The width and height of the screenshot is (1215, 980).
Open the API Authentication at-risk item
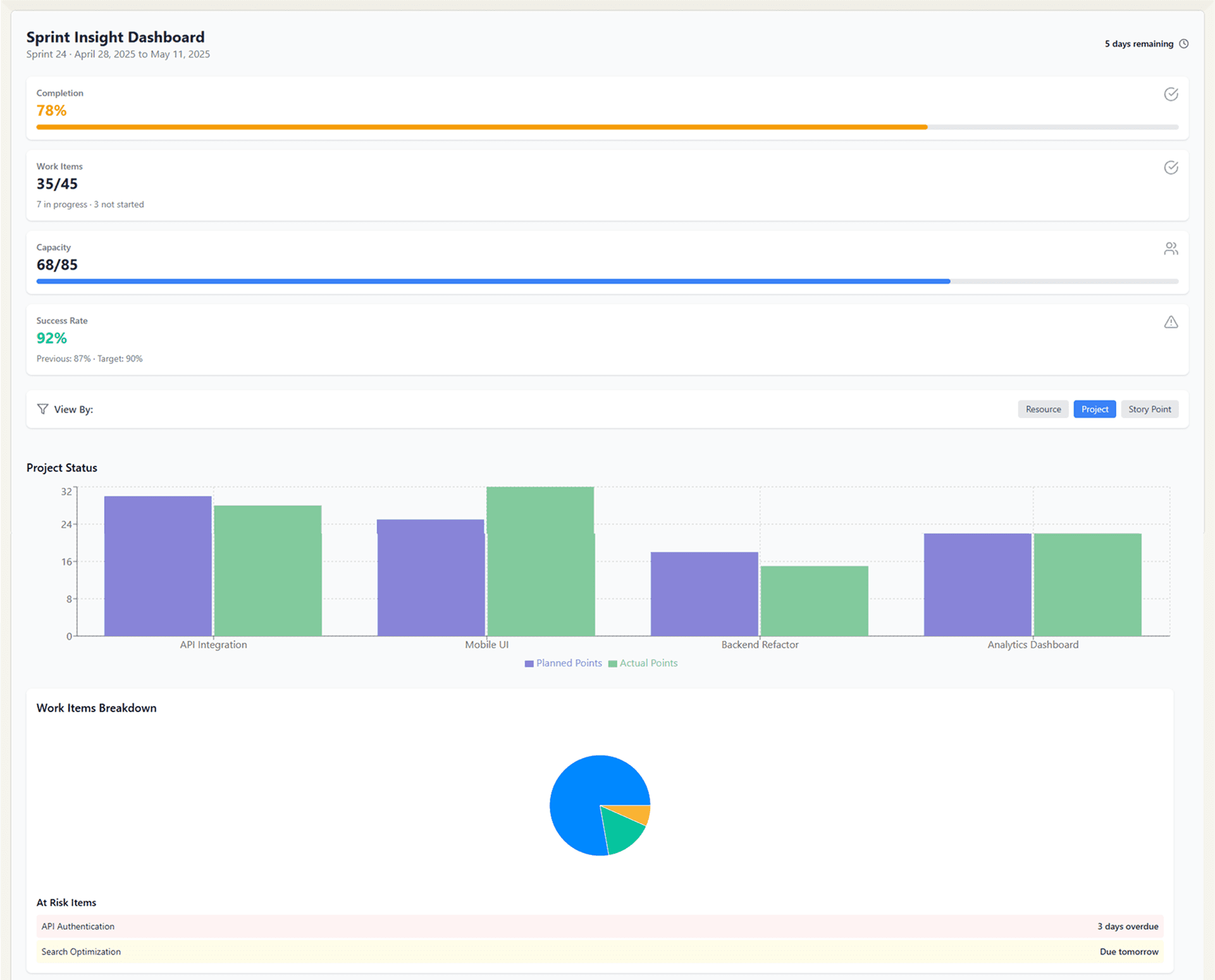pos(600,926)
